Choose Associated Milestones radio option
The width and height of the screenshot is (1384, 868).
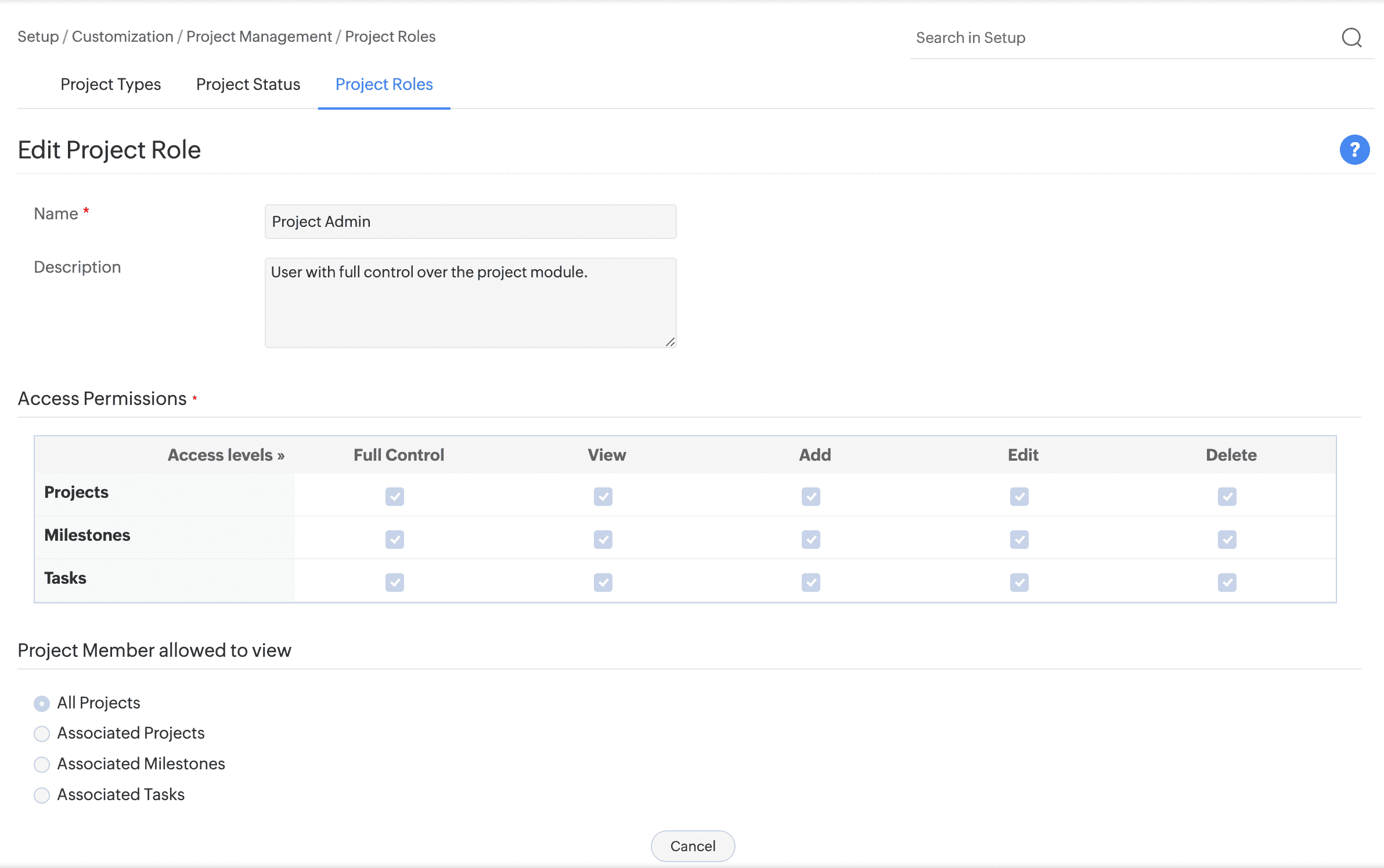tap(42, 765)
